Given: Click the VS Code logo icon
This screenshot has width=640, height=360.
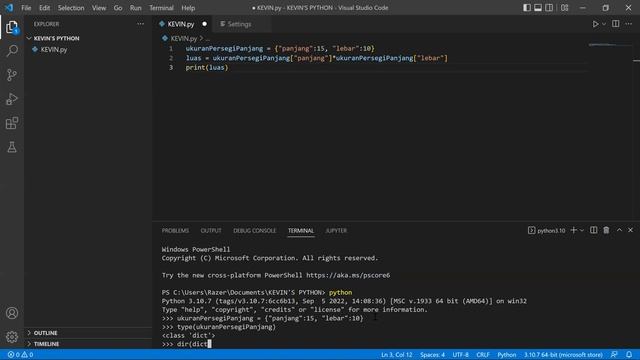Looking at the screenshot, I should pyautogui.click(x=9, y=8).
